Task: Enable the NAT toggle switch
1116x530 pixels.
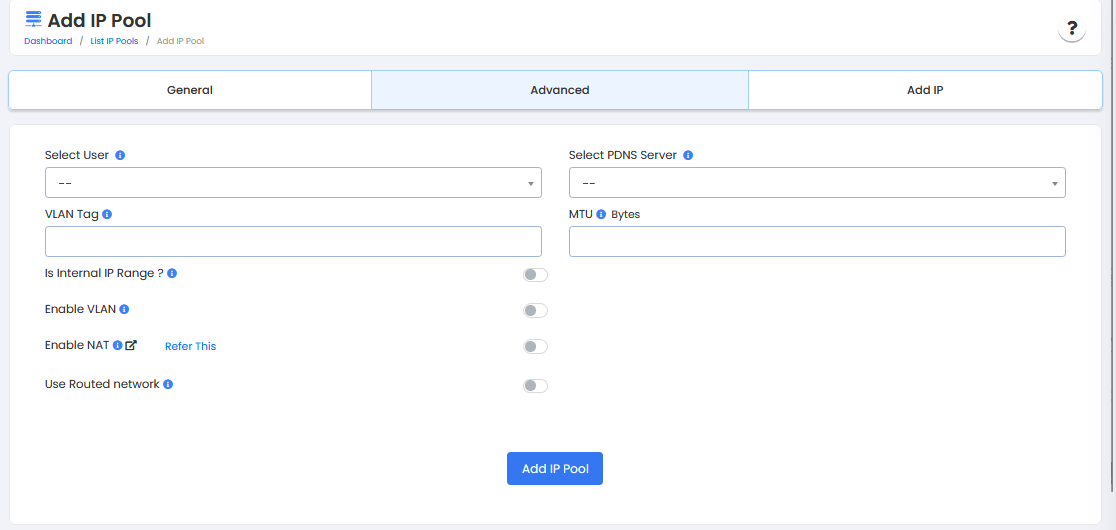Action: tap(535, 347)
